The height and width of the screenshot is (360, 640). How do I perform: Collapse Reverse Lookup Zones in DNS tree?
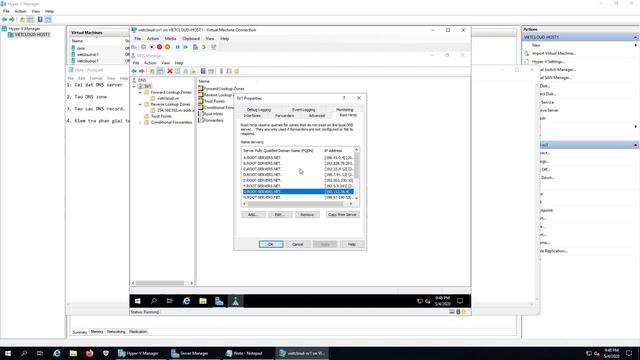pyautogui.click(x=140, y=104)
